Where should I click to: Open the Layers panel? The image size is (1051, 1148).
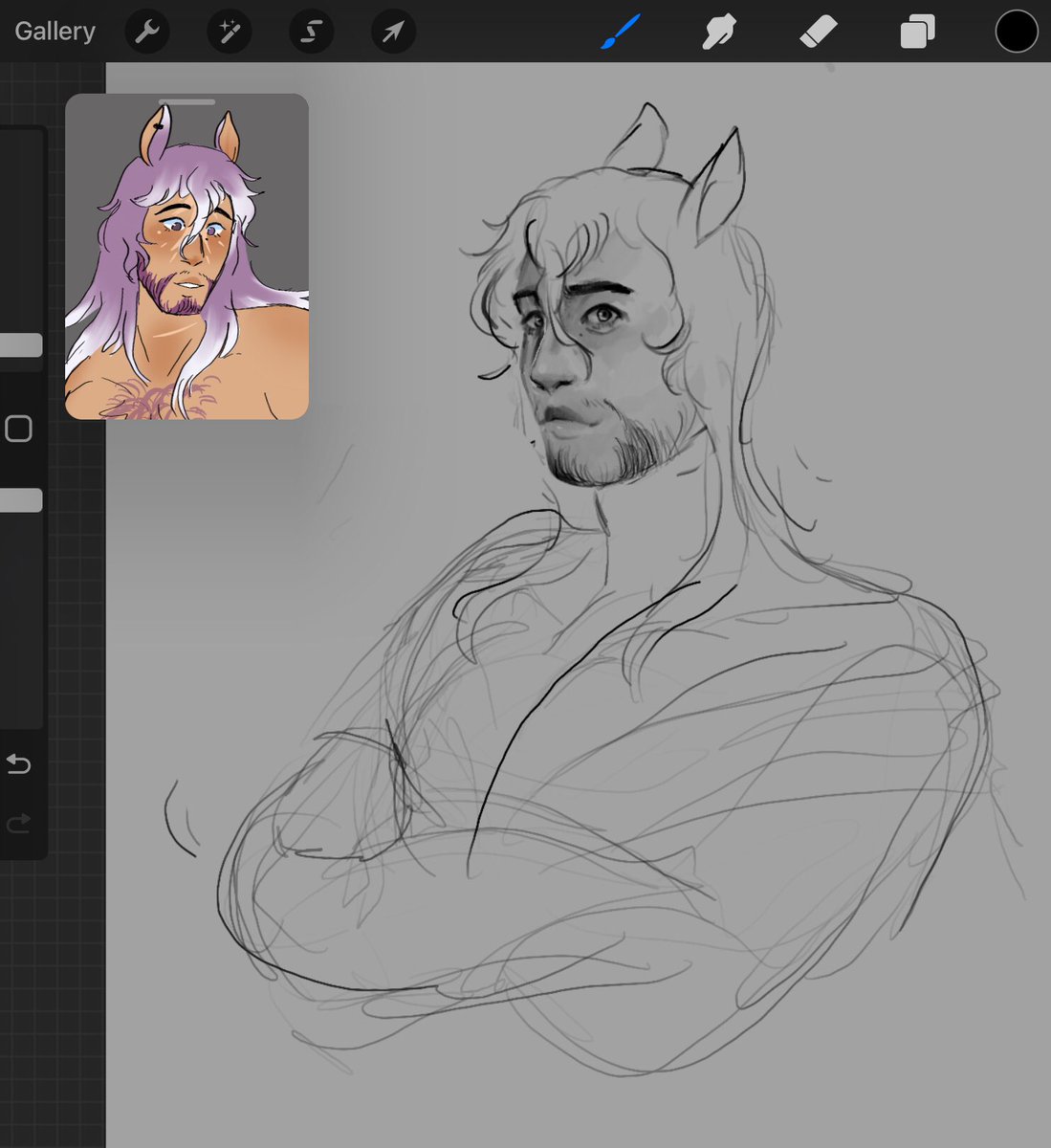[917, 33]
